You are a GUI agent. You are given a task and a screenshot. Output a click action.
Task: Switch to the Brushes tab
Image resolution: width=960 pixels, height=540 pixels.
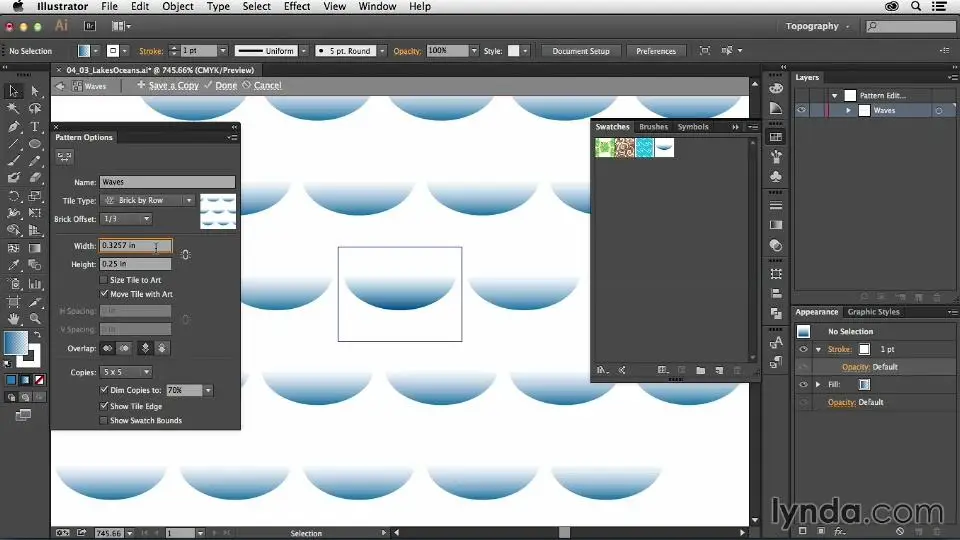[x=653, y=127]
